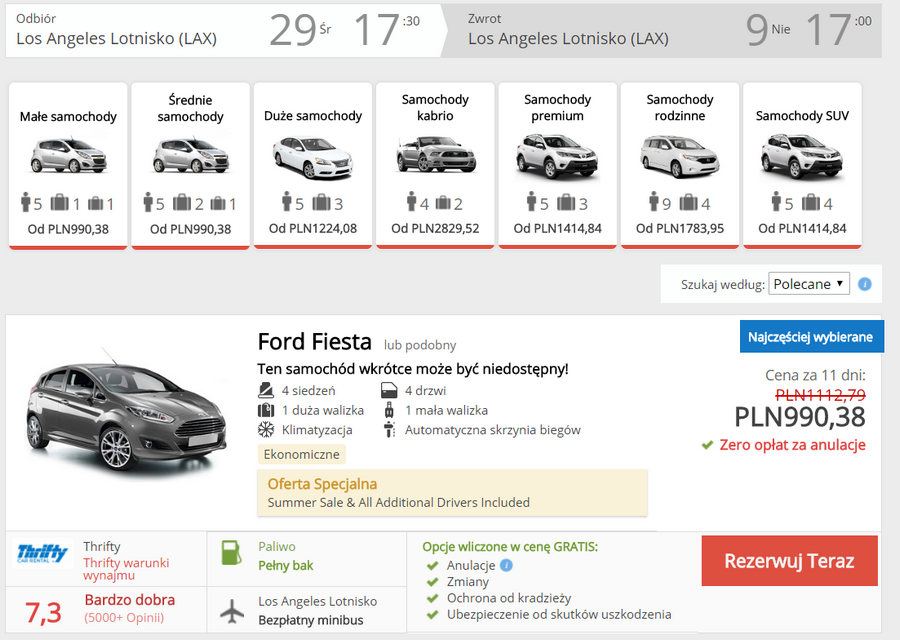
Task: Click the luggage icon in Samochody premium card
Action: 566,202
